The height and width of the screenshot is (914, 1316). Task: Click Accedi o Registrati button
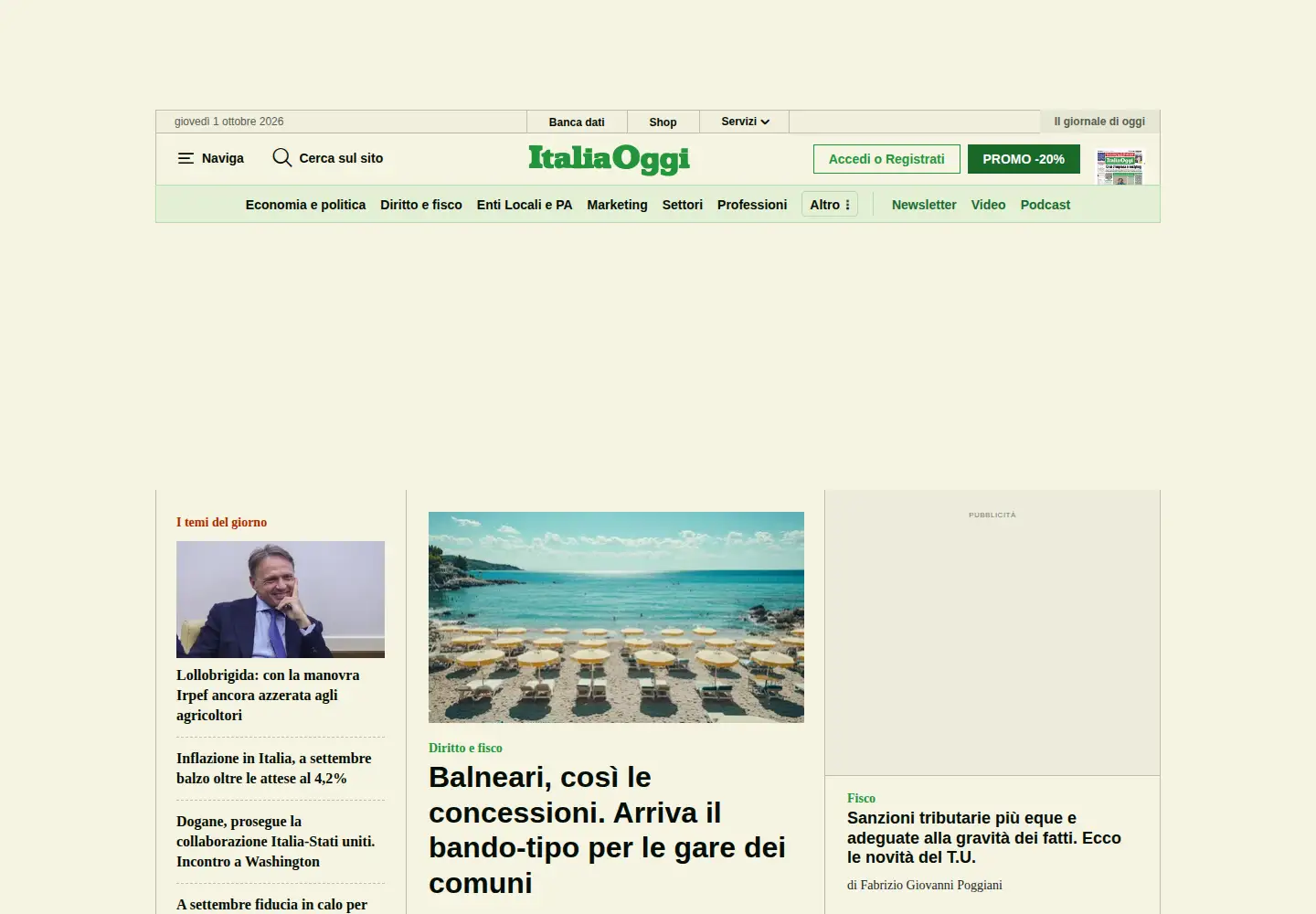(x=886, y=159)
